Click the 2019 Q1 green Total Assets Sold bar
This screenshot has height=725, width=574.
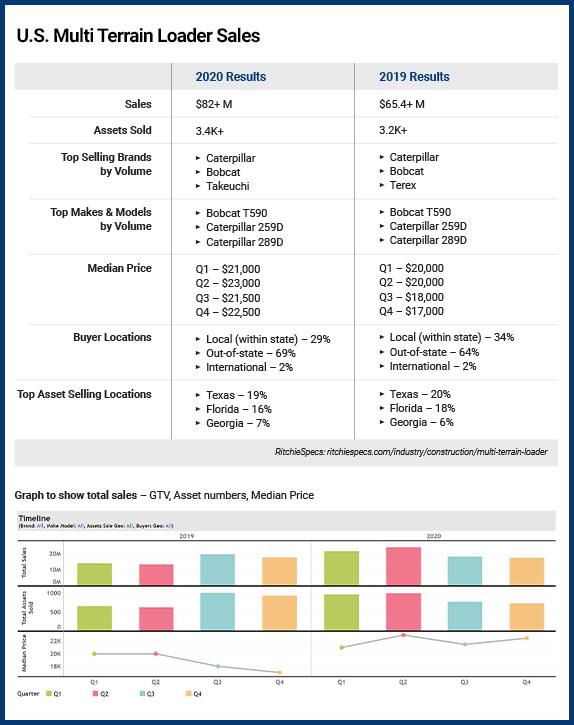94,618
